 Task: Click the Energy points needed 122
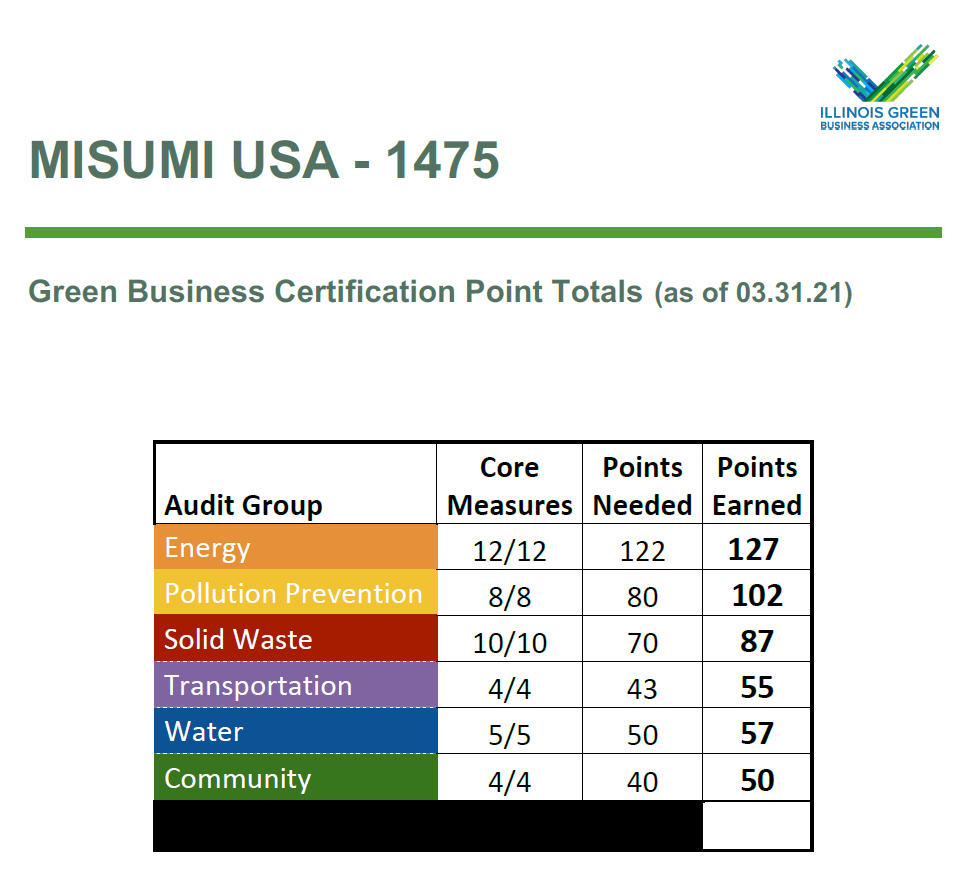click(642, 551)
